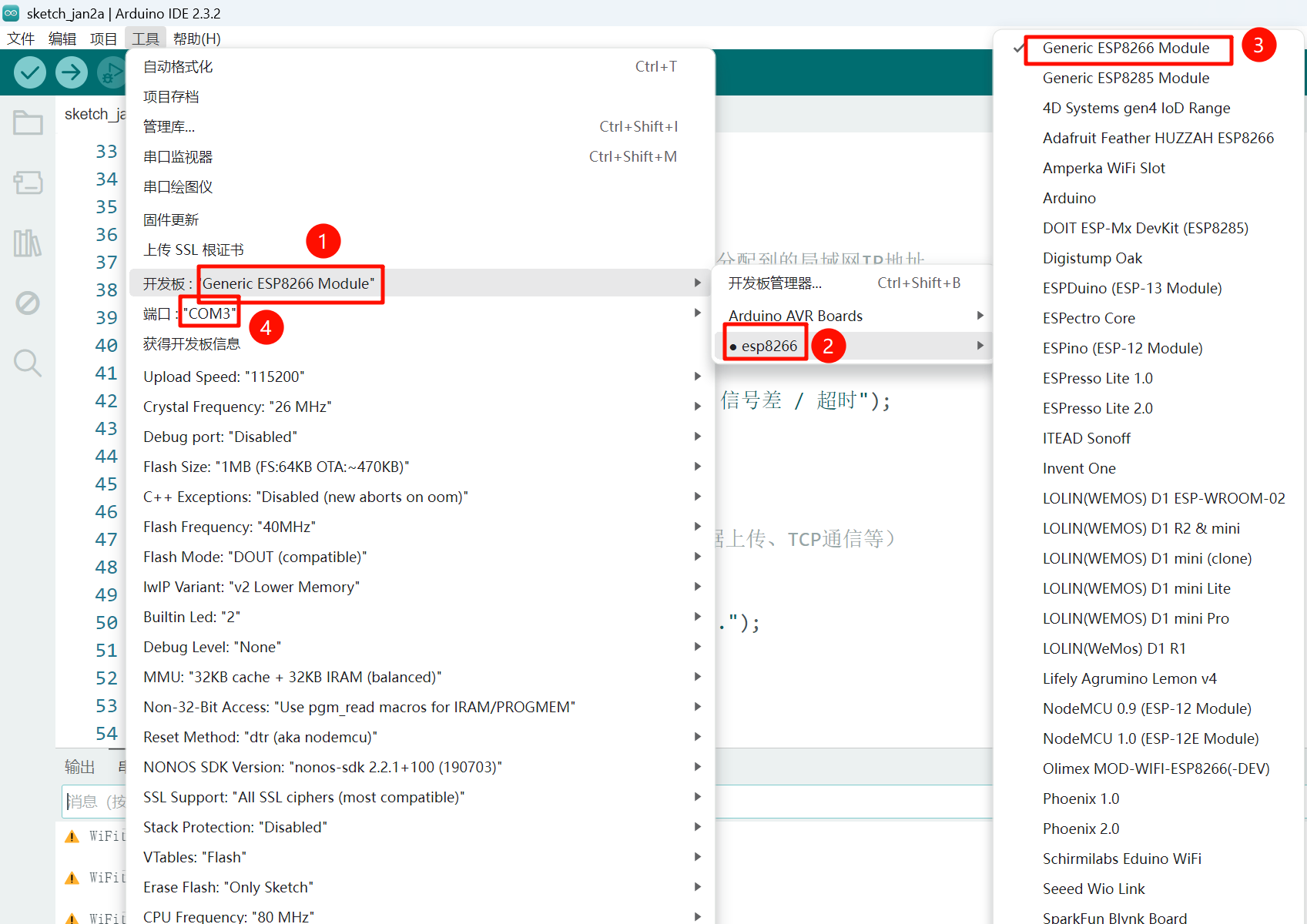Select Adafruit Feather HUZZAH ESP8266 board
The image size is (1307, 924).
click(x=1148, y=138)
